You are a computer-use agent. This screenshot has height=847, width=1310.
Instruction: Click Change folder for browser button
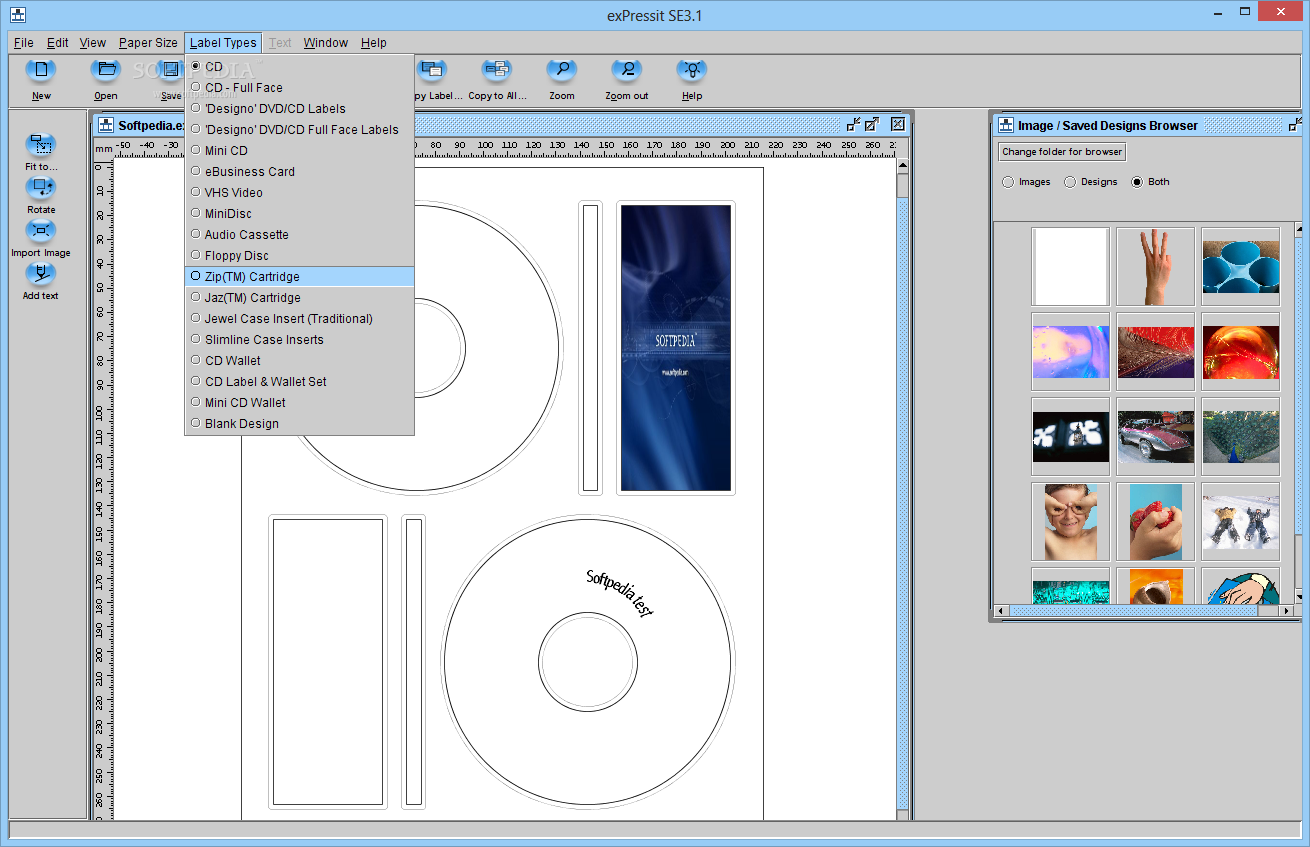click(1062, 152)
